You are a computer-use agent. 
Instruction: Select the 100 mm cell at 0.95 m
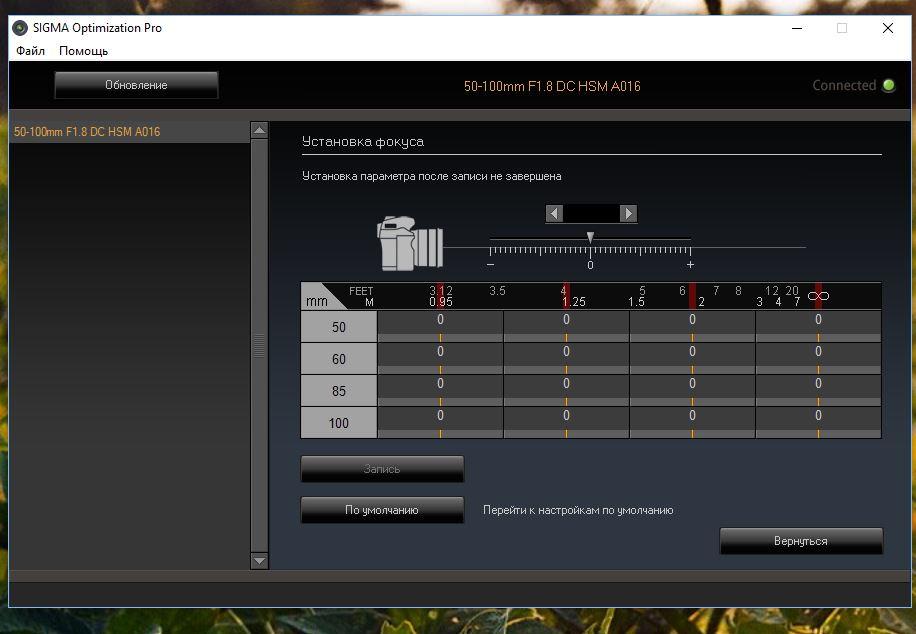440,422
